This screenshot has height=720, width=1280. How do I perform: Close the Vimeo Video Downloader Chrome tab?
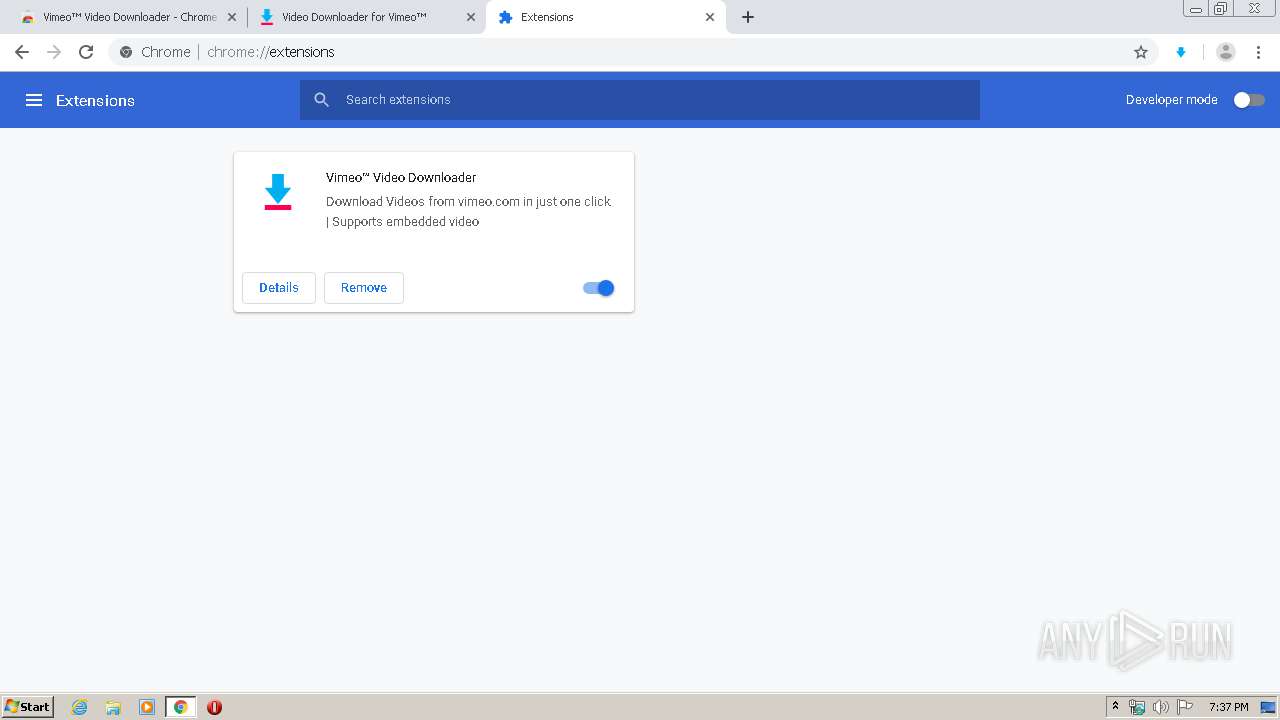tap(232, 17)
